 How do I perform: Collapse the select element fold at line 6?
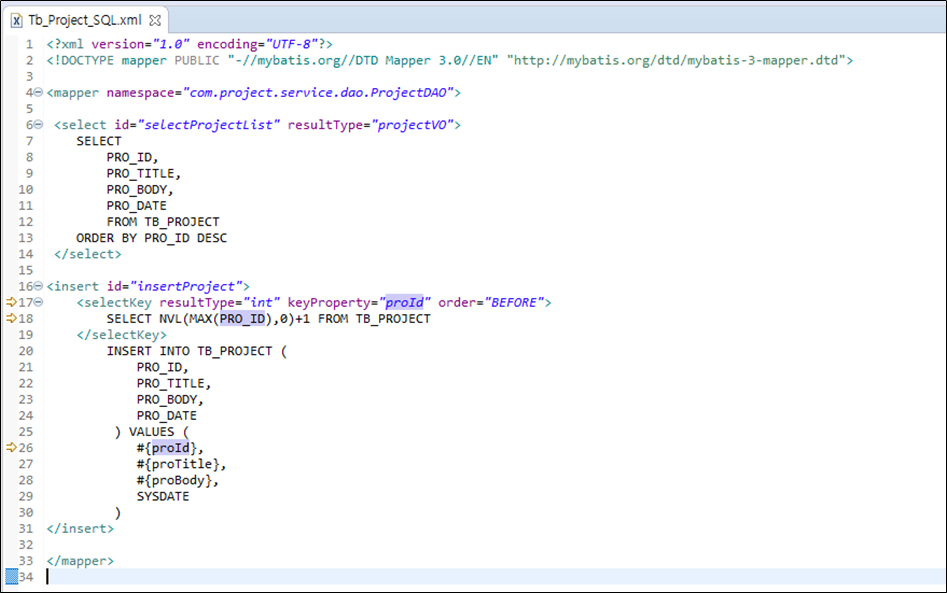click(38, 124)
